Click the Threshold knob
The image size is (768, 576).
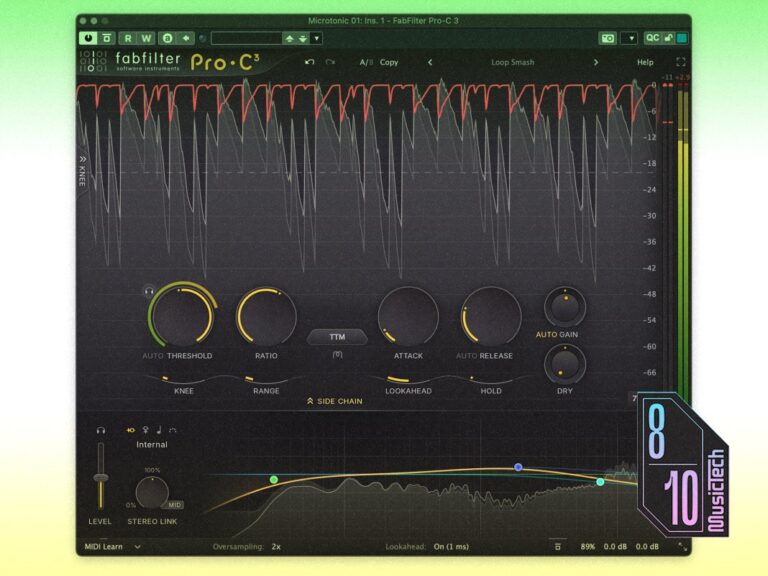pos(182,315)
